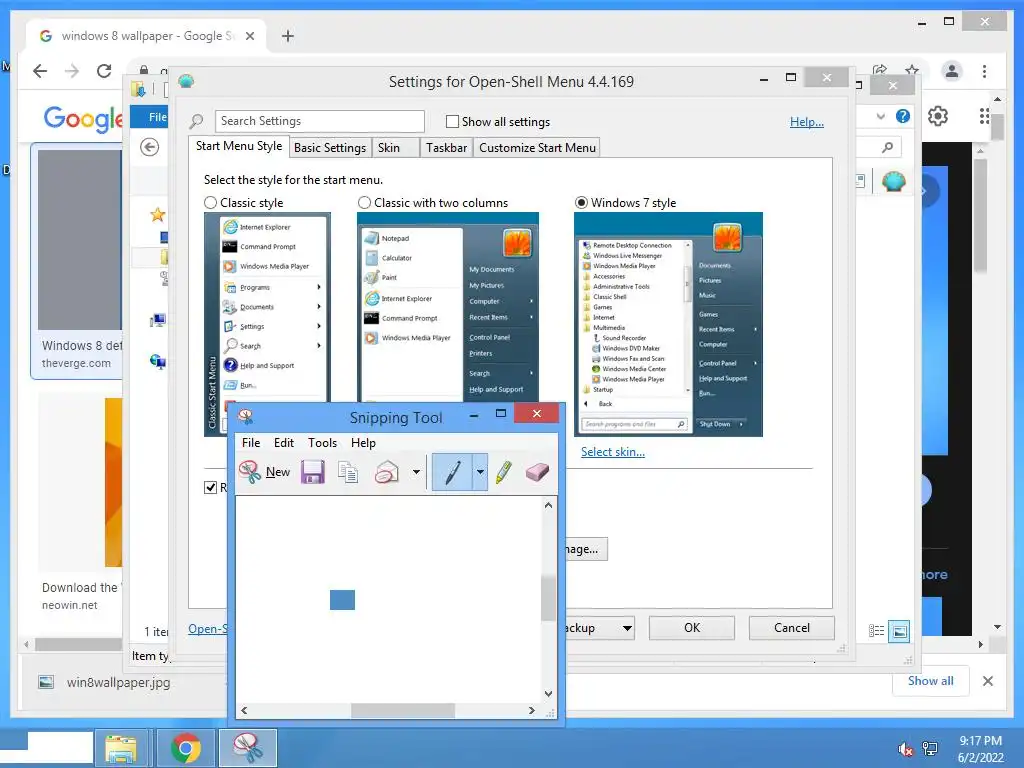The height and width of the screenshot is (768, 1024).
Task: Open Google Chrome from the taskbar
Action: point(185,748)
